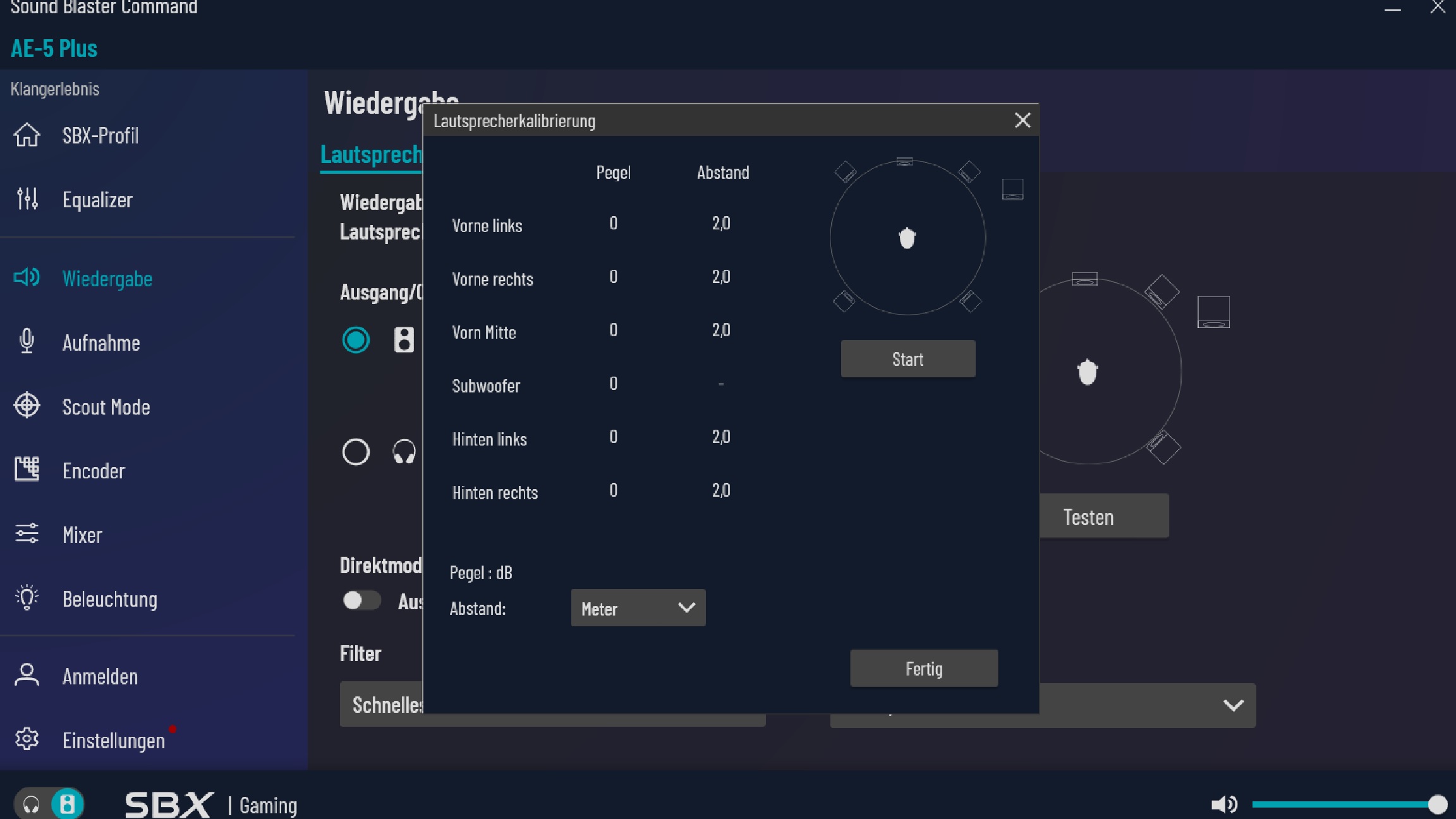This screenshot has height=819, width=1456.
Task: Mute the volume speaker icon
Action: pos(1223,804)
